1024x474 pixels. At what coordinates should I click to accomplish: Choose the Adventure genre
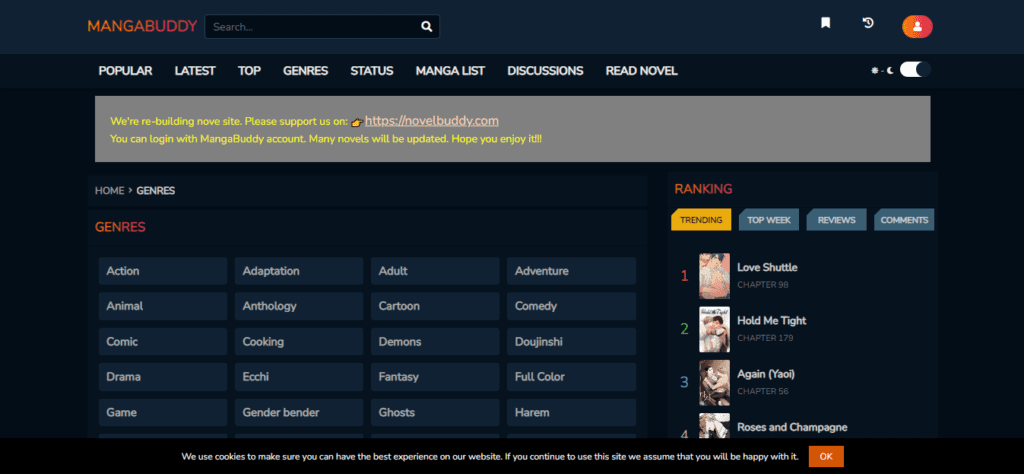[x=571, y=271]
